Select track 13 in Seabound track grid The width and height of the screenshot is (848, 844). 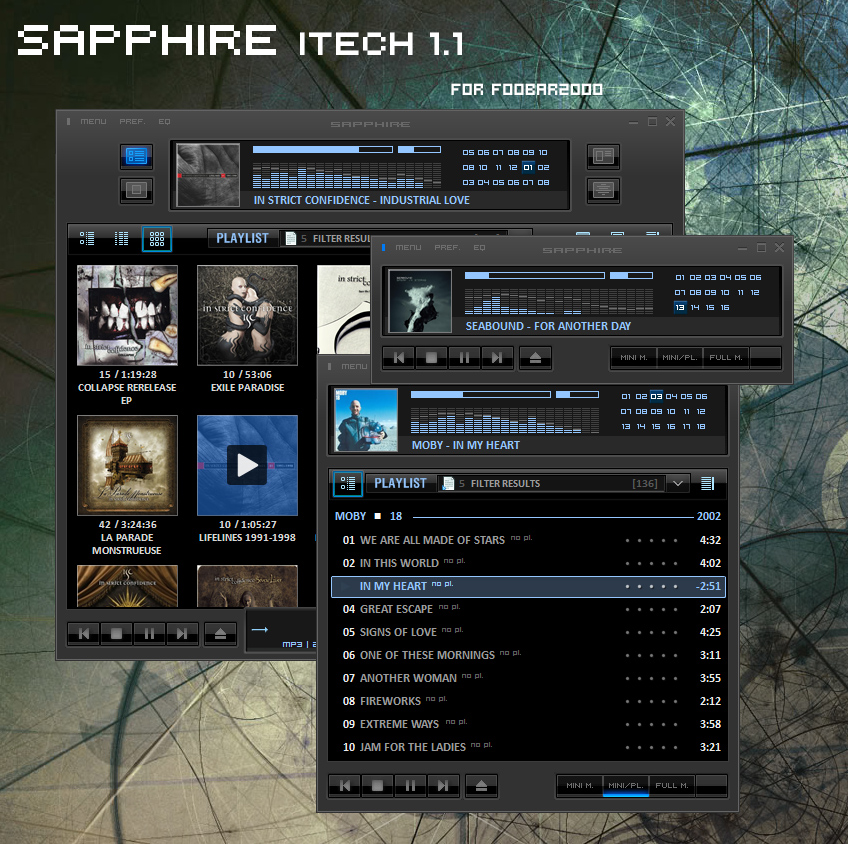[680, 308]
